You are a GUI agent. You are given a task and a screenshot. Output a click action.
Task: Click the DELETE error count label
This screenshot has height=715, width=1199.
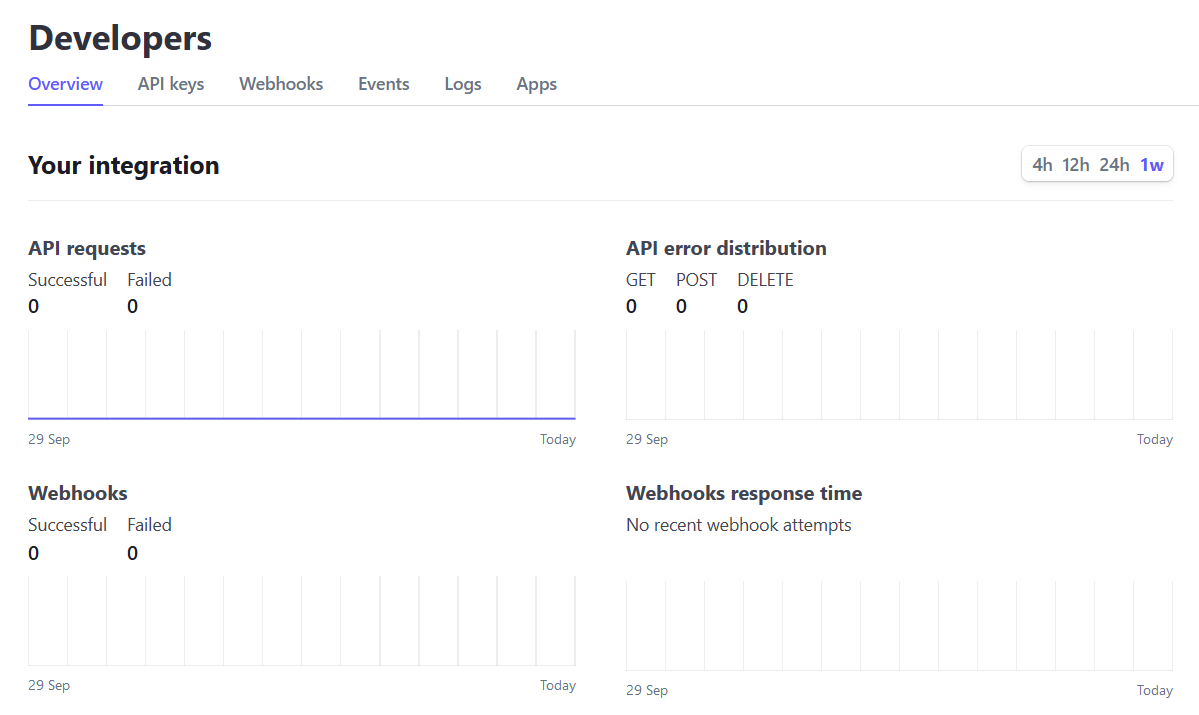(x=765, y=280)
